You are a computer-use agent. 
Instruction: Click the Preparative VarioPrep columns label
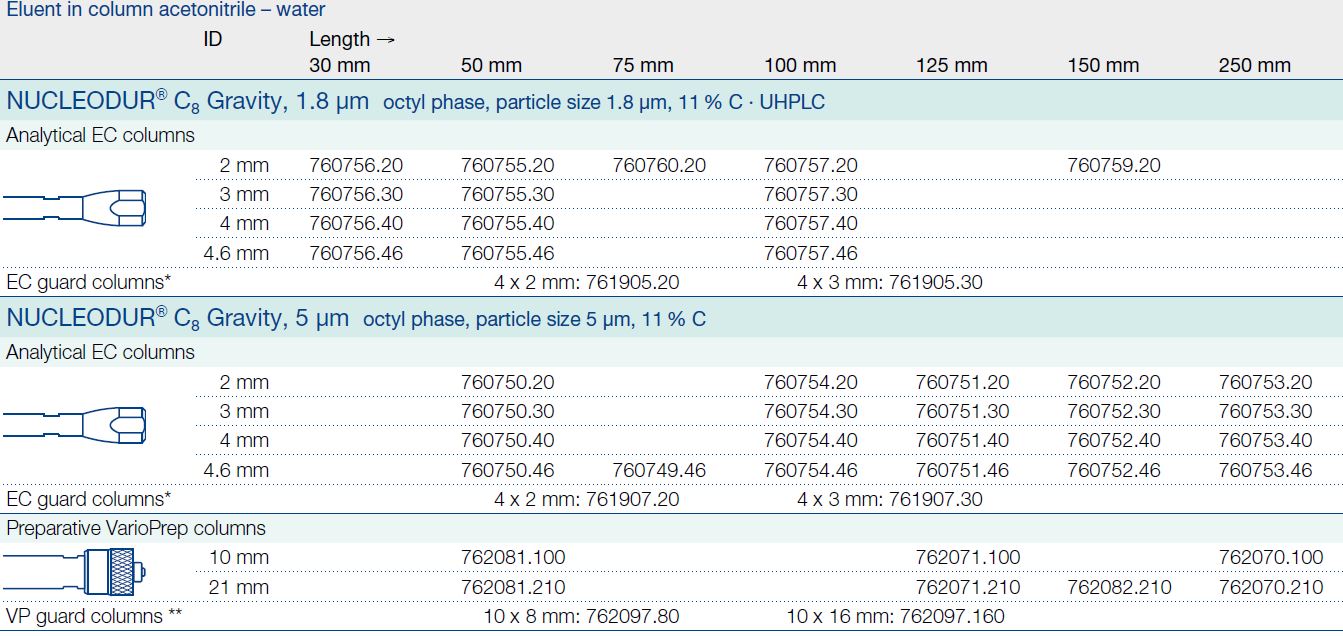tap(136, 528)
